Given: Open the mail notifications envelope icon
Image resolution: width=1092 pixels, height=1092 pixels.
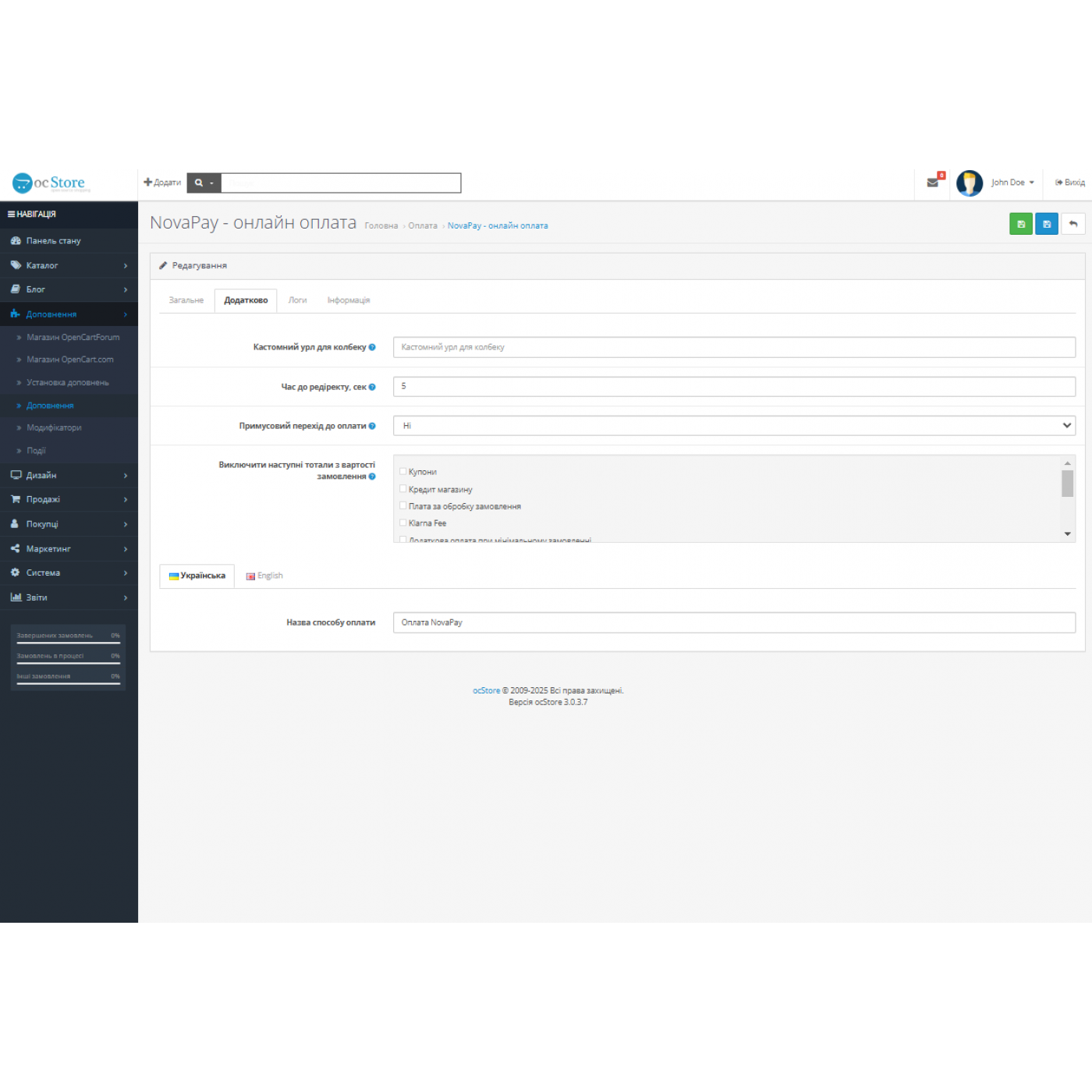Looking at the screenshot, I should pos(932,183).
